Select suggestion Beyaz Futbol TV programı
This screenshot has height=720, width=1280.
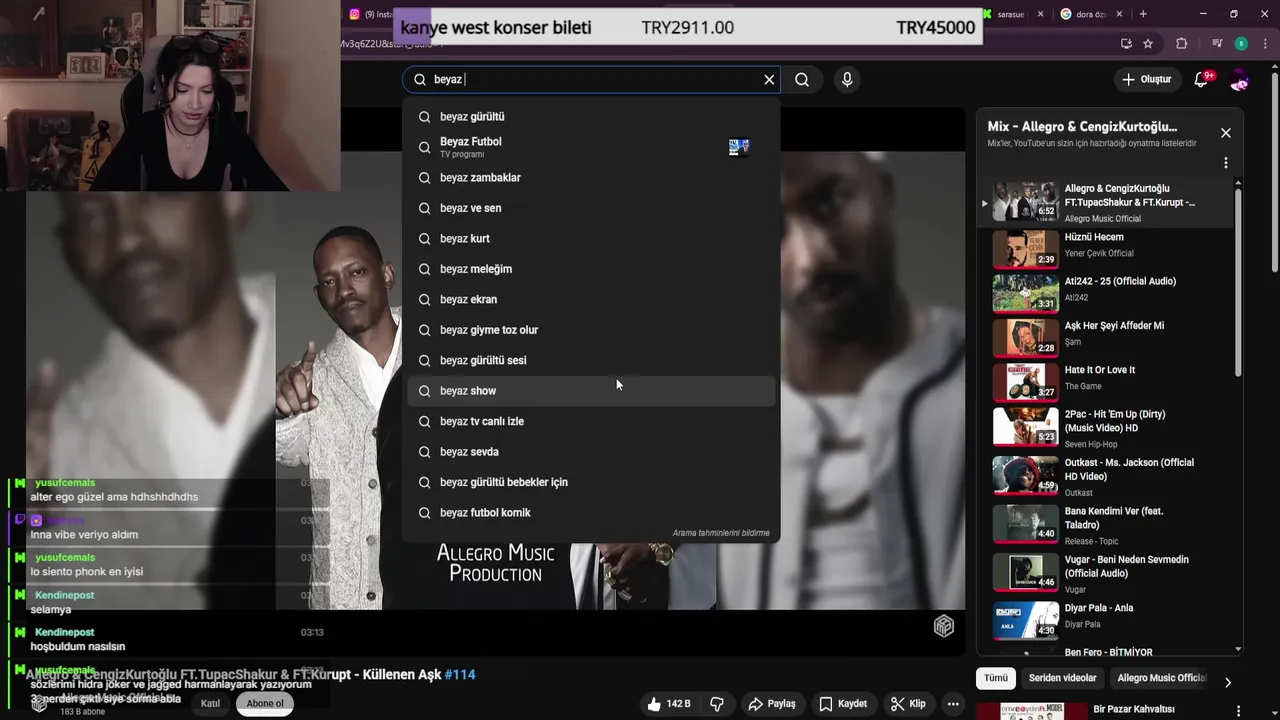591,147
